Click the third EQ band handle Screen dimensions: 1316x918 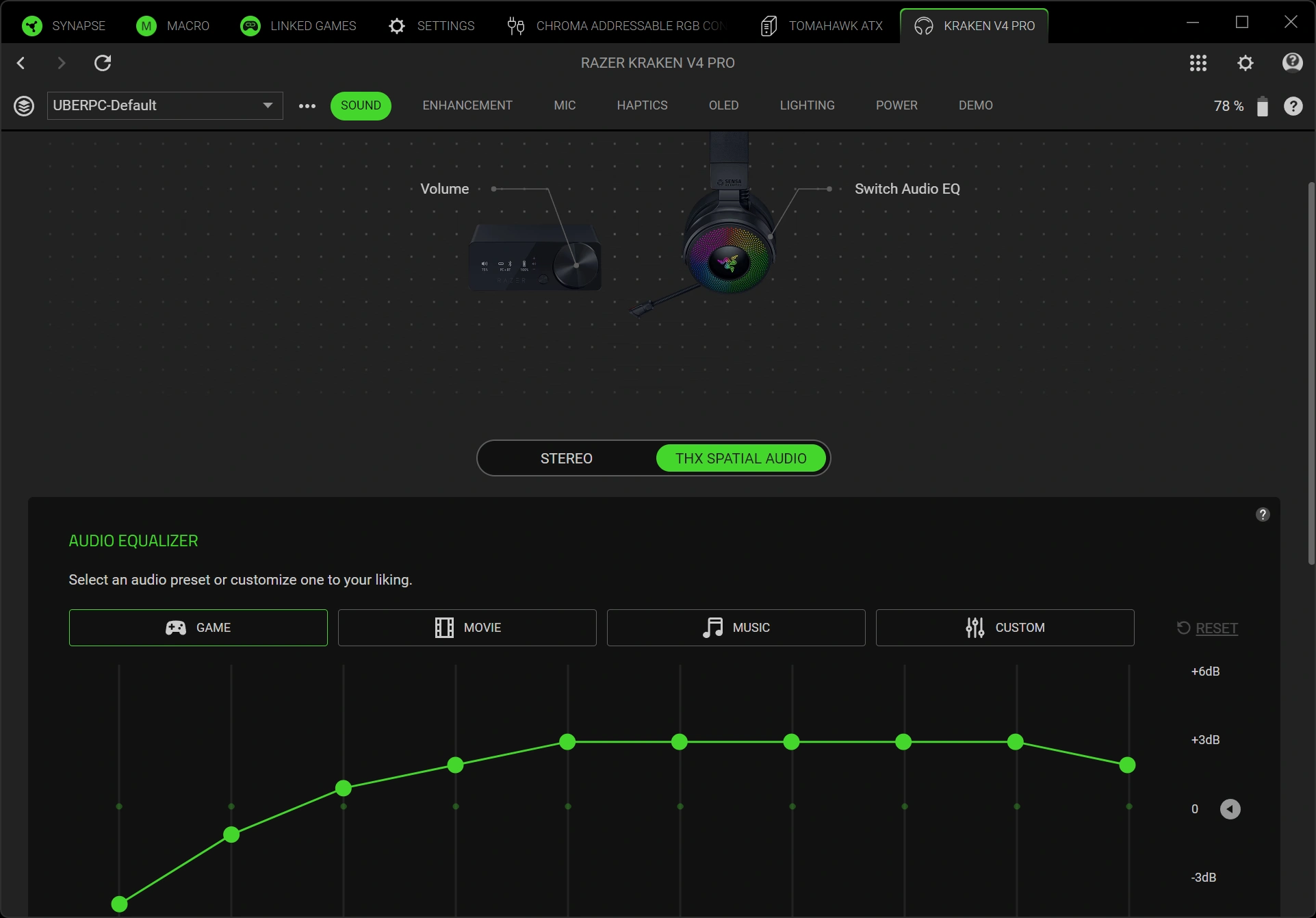pos(344,788)
